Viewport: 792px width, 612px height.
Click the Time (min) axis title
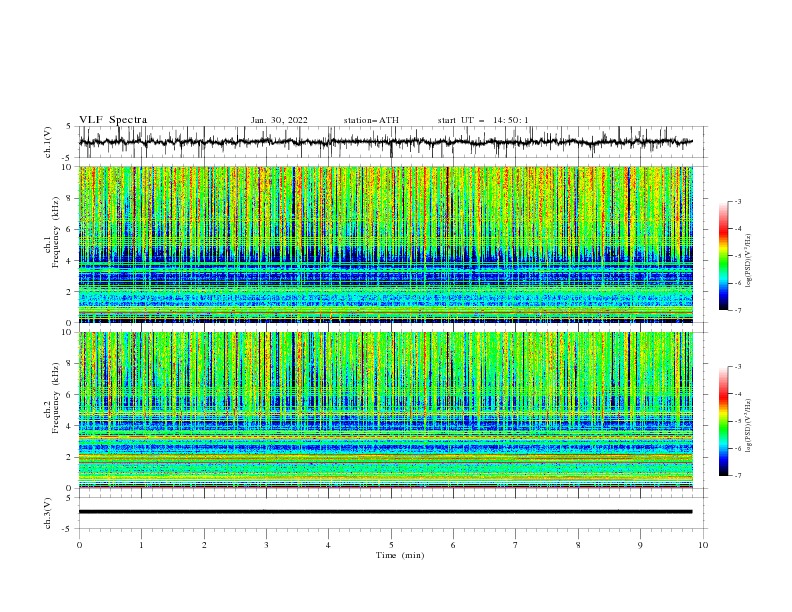click(x=400, y=555)
